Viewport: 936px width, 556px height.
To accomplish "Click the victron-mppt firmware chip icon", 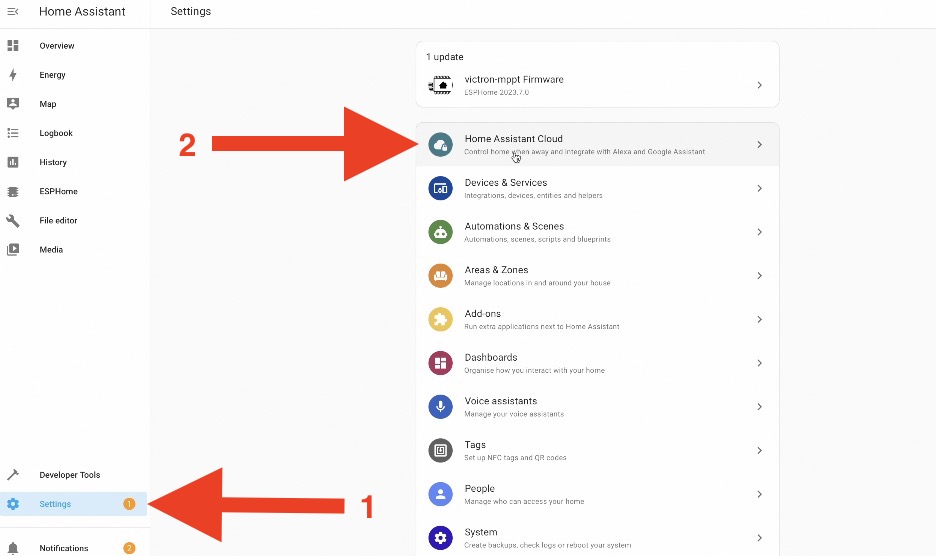I will pos(441,85).
